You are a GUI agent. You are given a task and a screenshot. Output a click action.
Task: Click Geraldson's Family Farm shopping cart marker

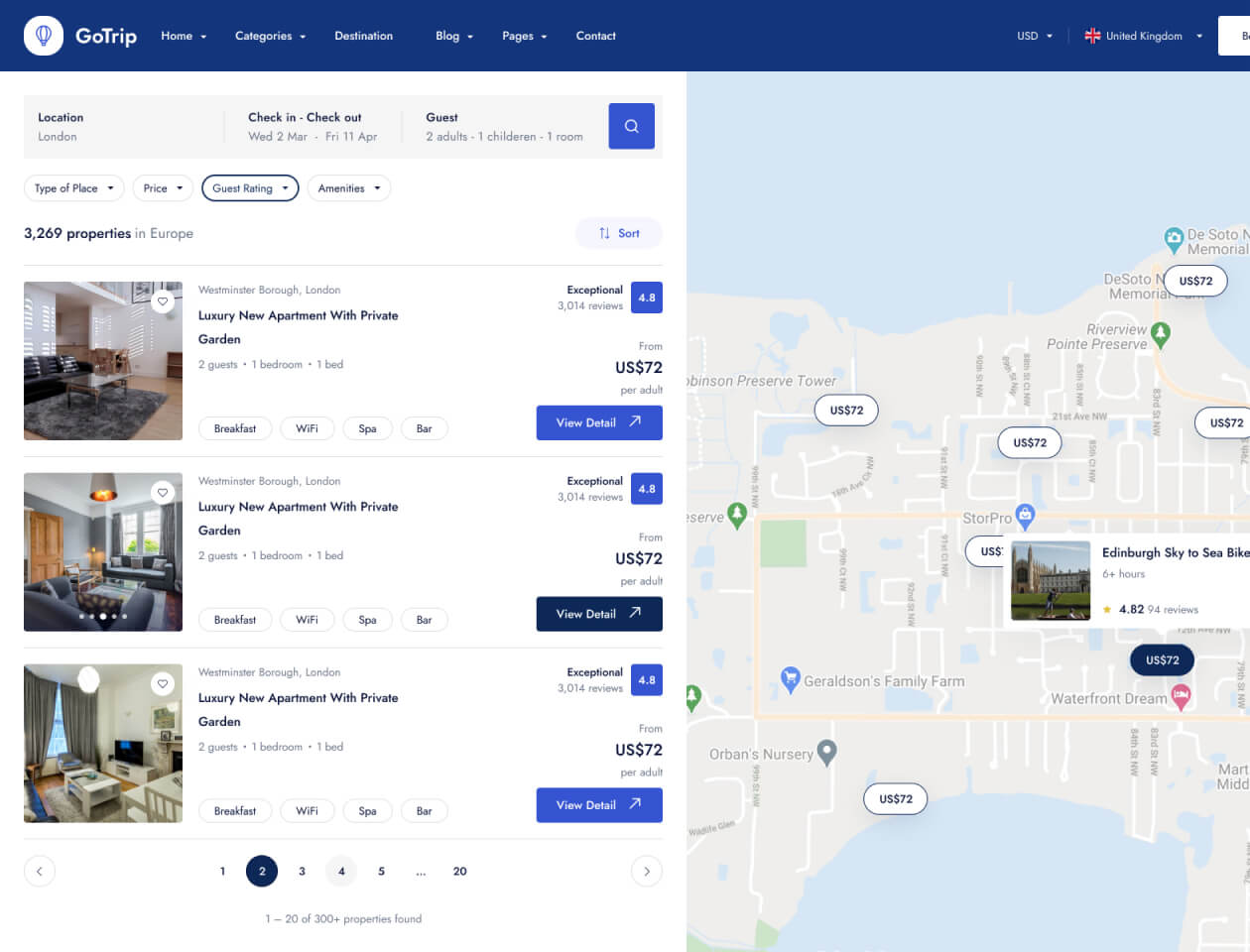click(x=790, y=678)
